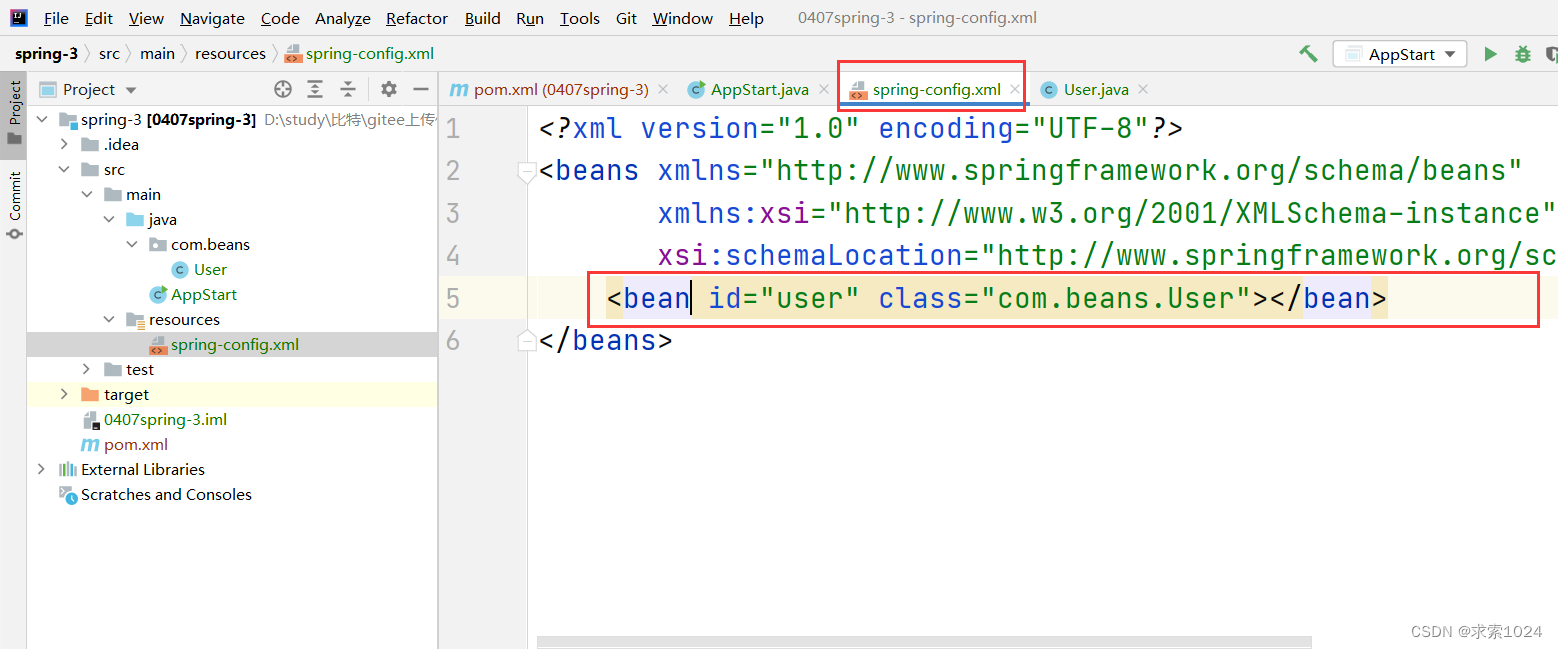Collapse the main folder
Screen dimensions: 1558x649
tap(87, 194)
